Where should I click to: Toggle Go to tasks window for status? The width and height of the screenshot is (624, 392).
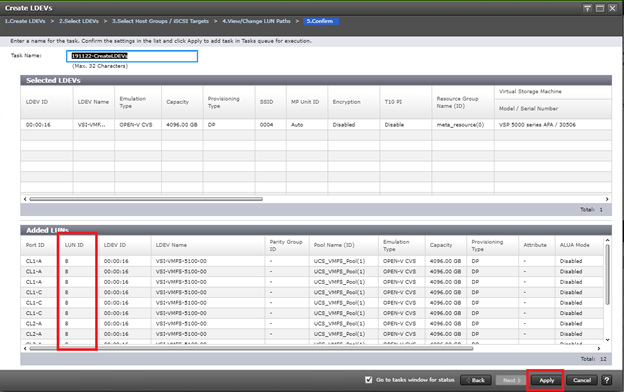point(369,380)
